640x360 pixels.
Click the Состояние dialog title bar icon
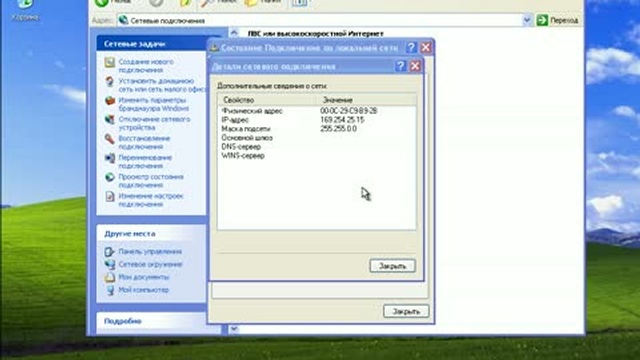(214, 48)
